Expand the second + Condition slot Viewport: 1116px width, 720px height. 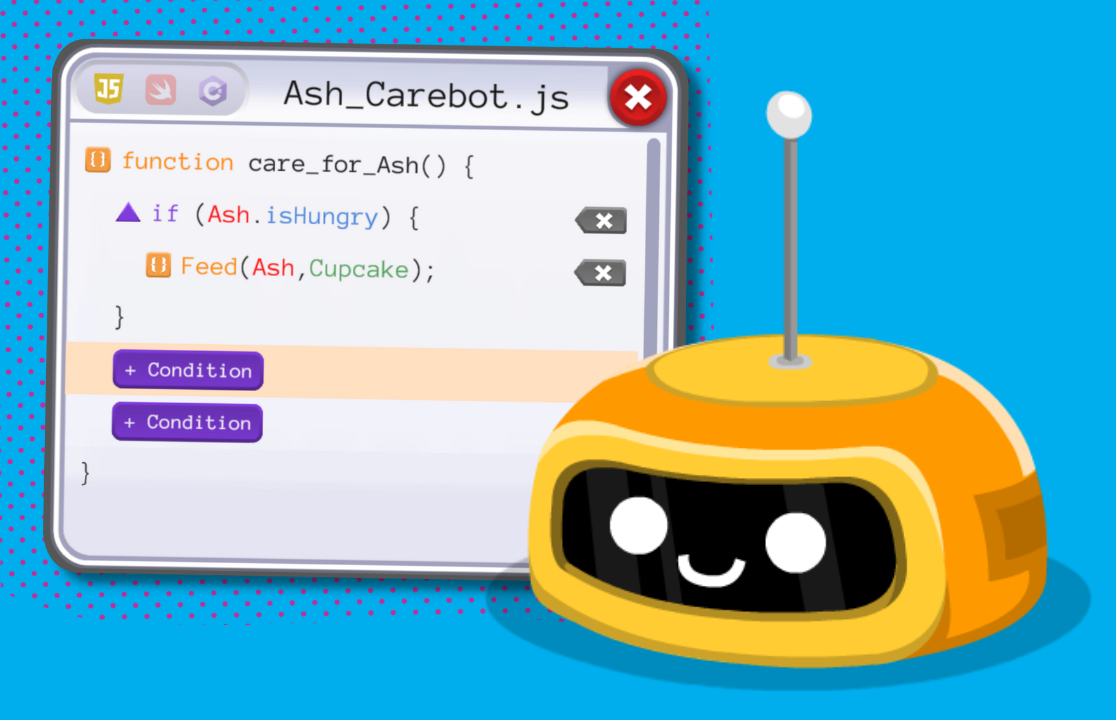click(187, 422)
